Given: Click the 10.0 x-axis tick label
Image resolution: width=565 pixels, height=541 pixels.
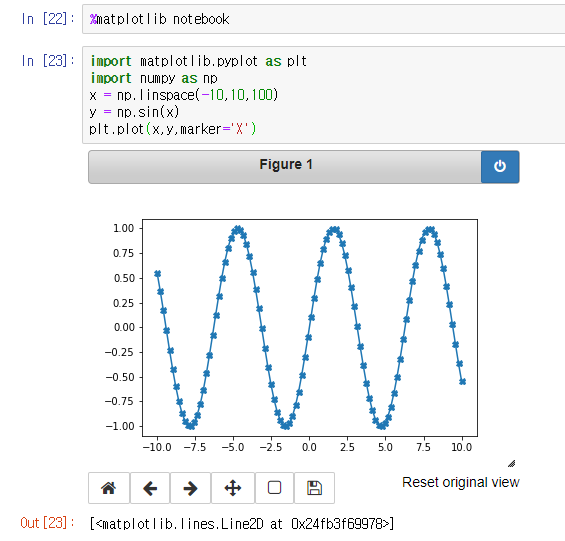Looking at the screenshot, I should point(462,447).
